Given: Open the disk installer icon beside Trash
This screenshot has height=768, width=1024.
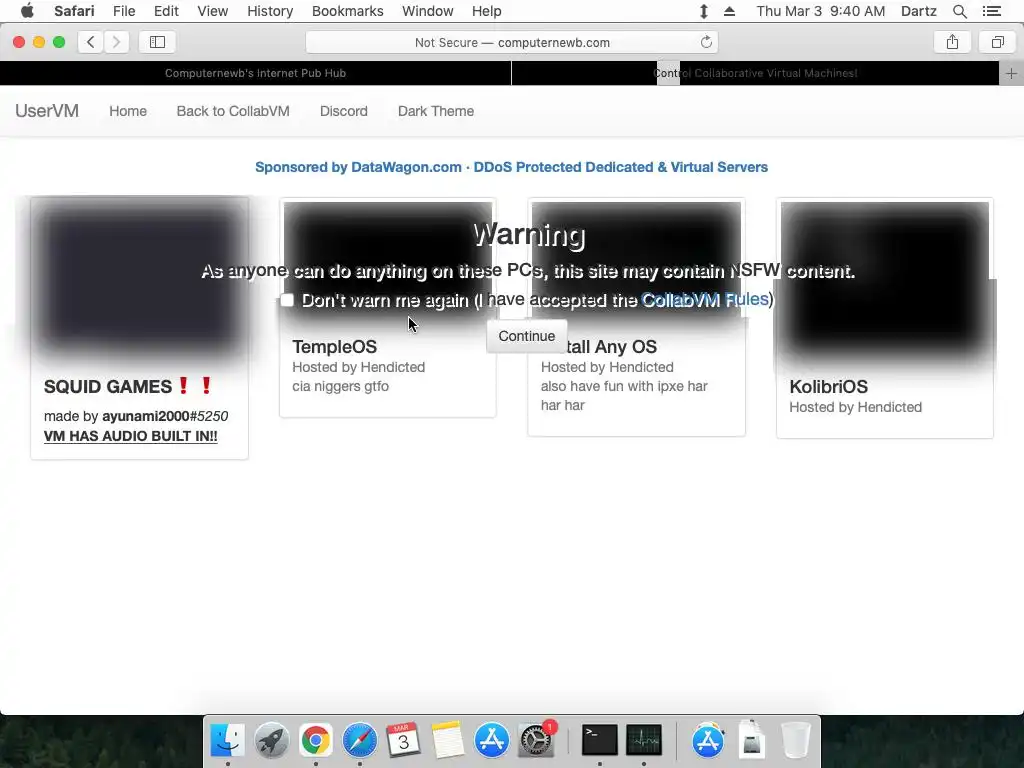Looking at the screenshot, I should [752, 740].
